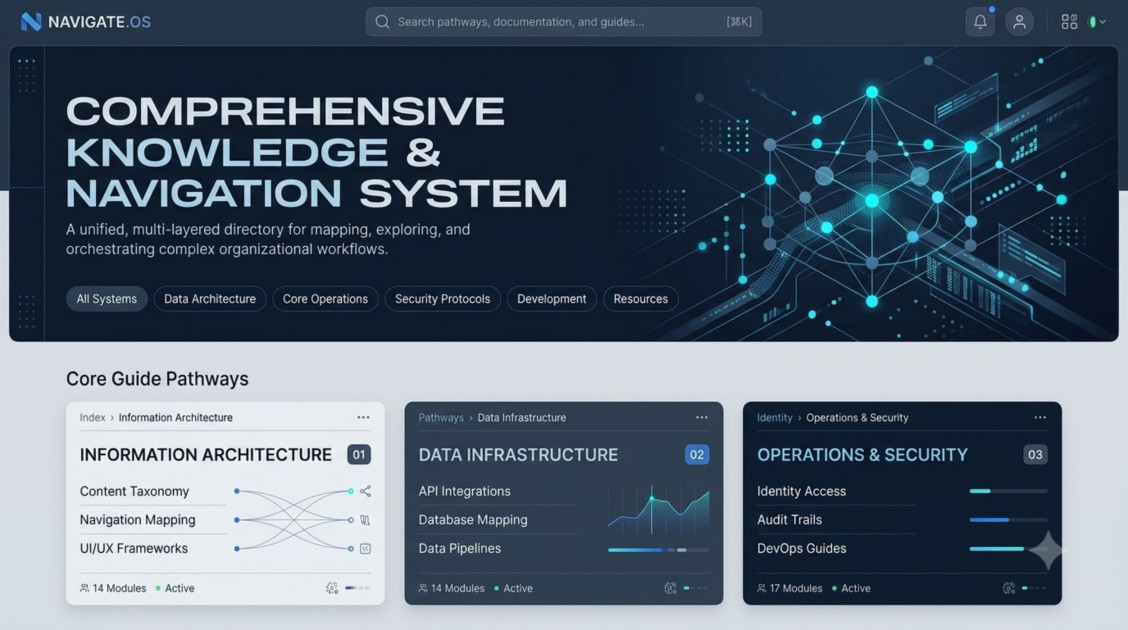Open the Resources filter tab

(x=641, y=299)
